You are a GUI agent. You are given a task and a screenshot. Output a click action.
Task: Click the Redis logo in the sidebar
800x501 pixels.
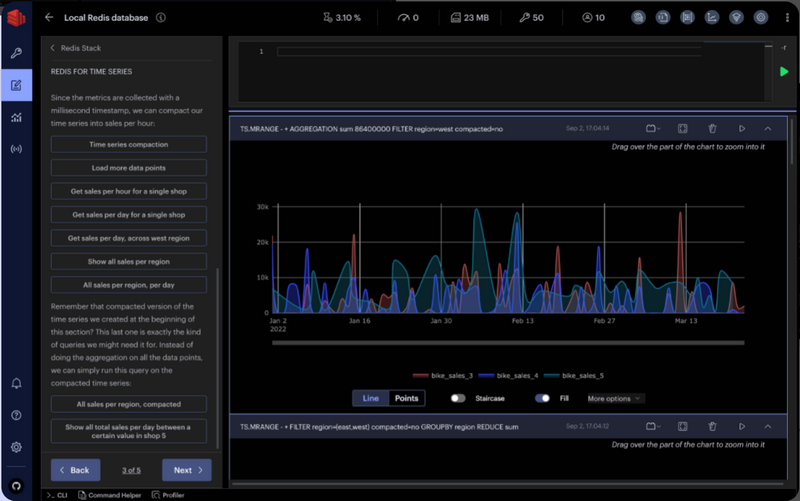pos(16,18)
